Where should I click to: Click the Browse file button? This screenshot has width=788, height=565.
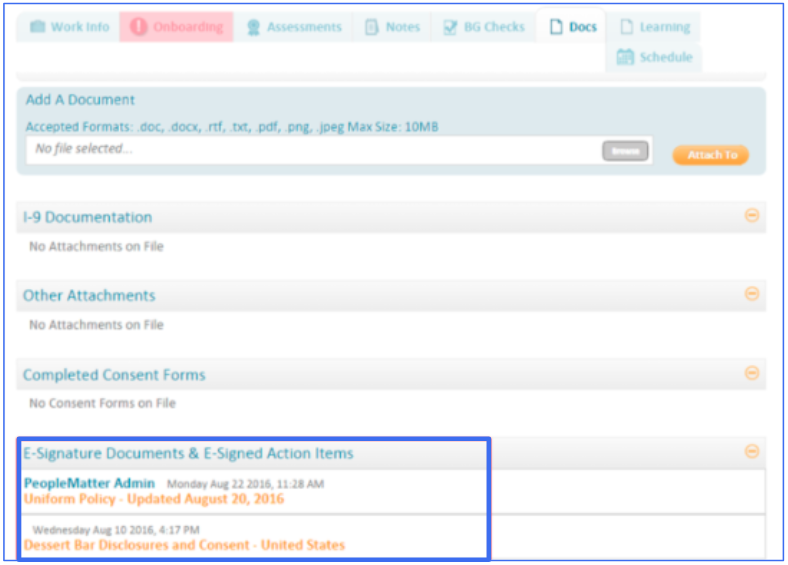625,151
